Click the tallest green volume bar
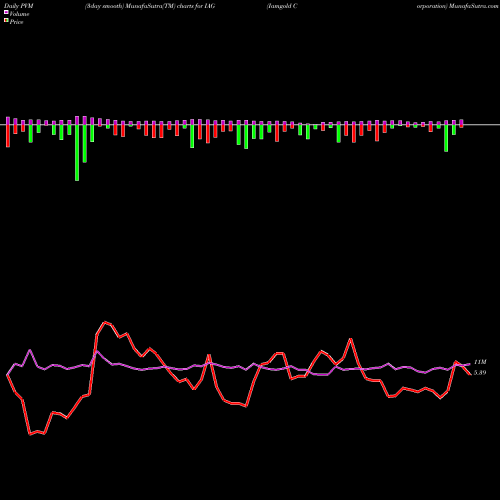 (x=77, y=153)
